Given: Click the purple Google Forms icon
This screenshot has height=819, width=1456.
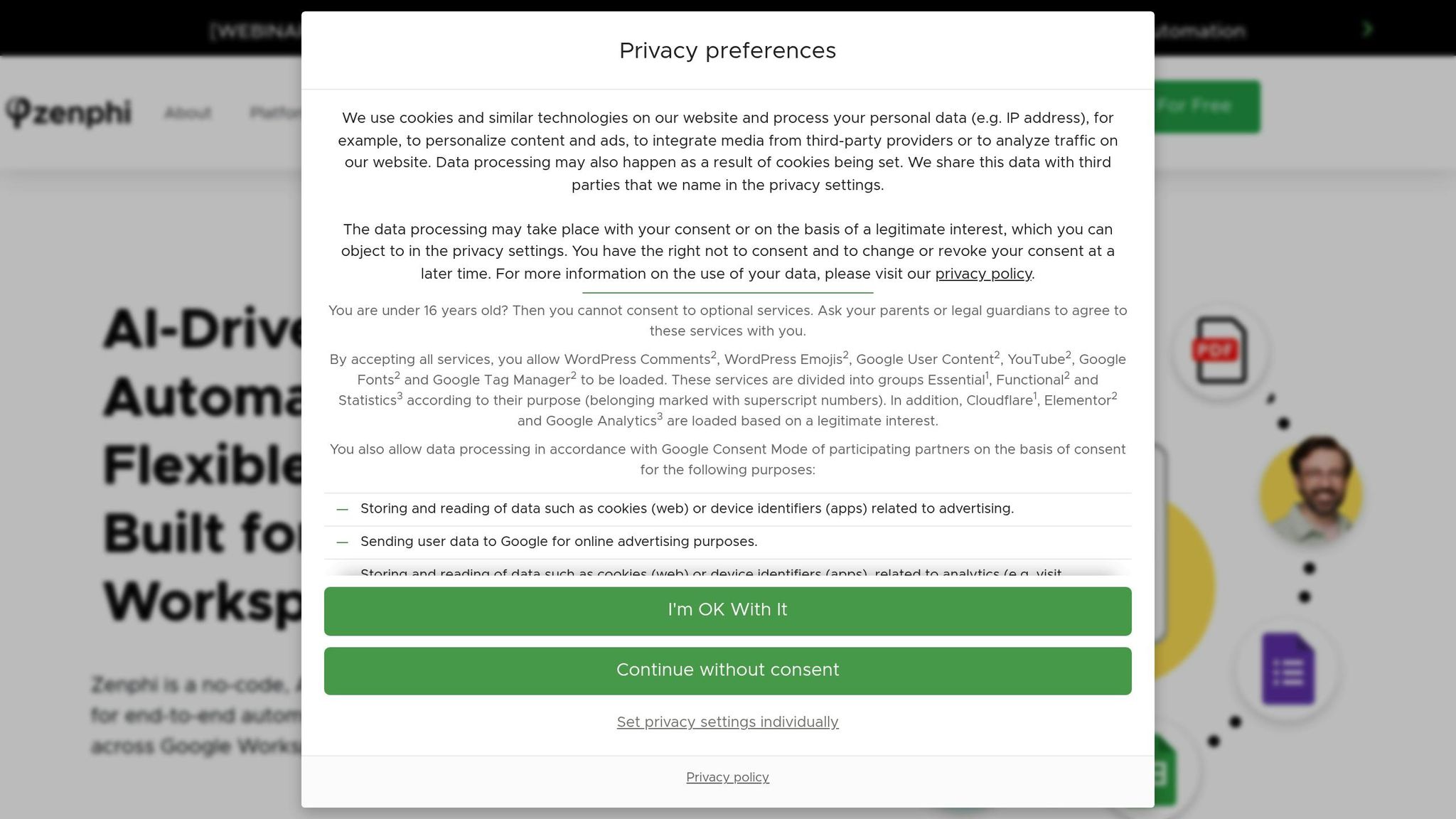Looking at the screenshot, I should (1288, 668).
